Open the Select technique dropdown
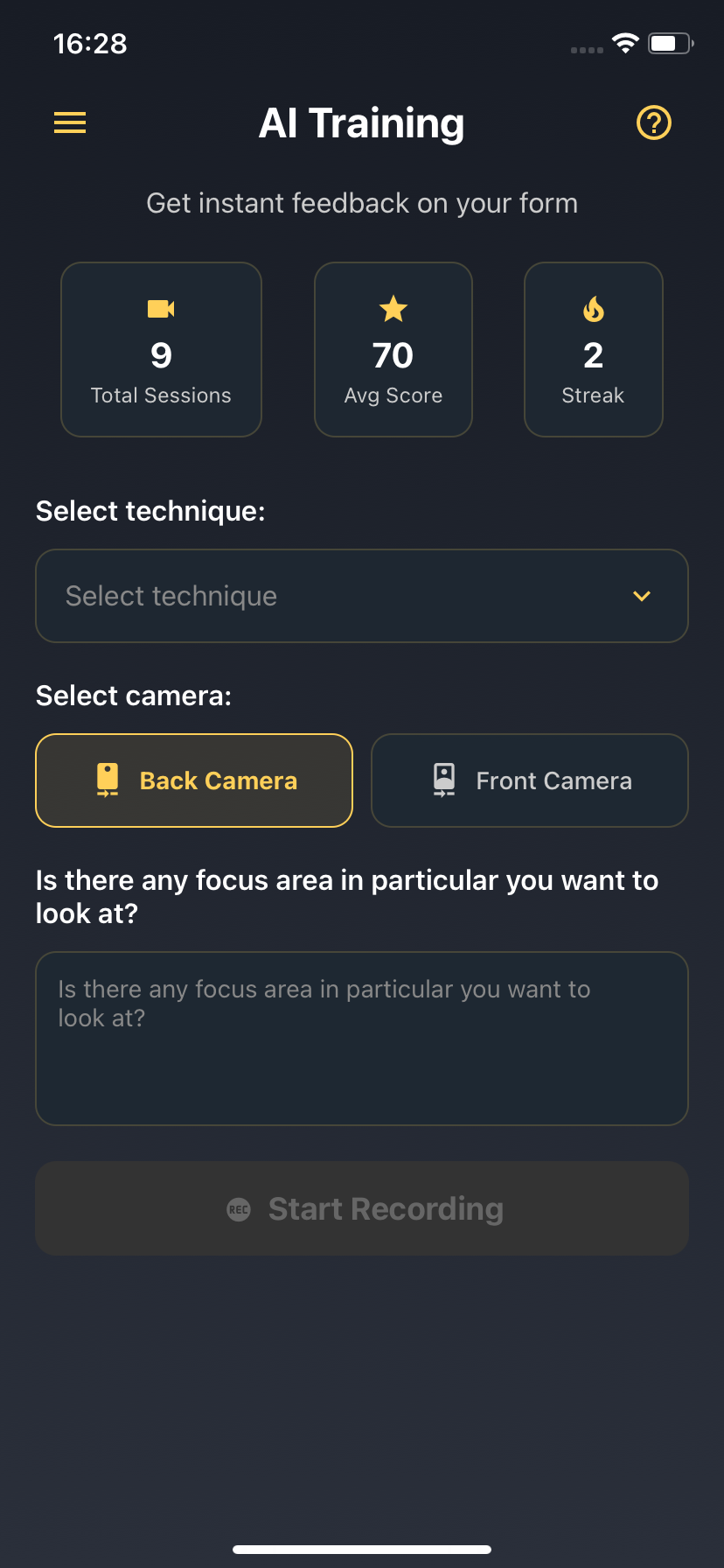 tap(361, 596)
